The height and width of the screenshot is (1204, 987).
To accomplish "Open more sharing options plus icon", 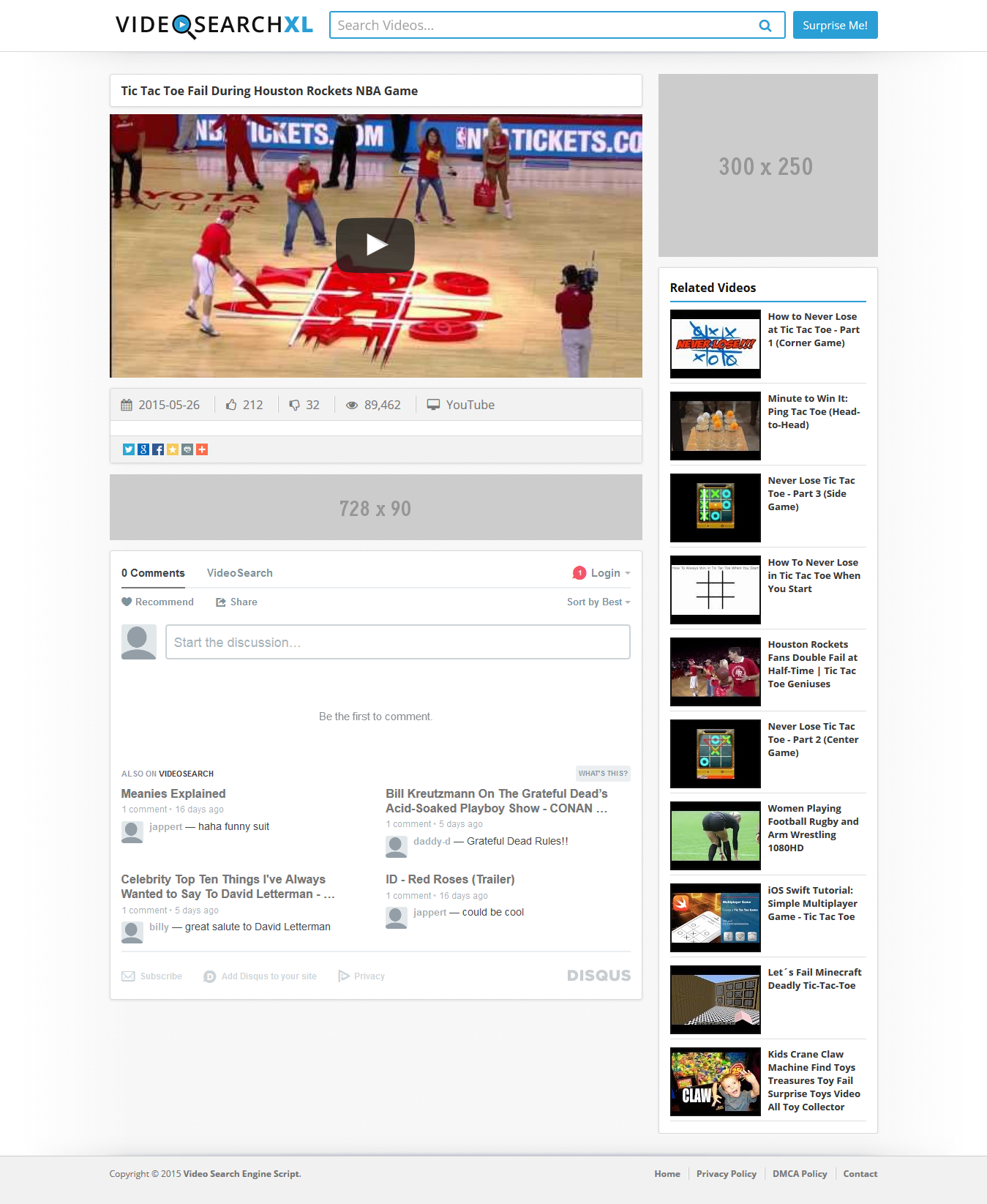I will tap(202, 449).
